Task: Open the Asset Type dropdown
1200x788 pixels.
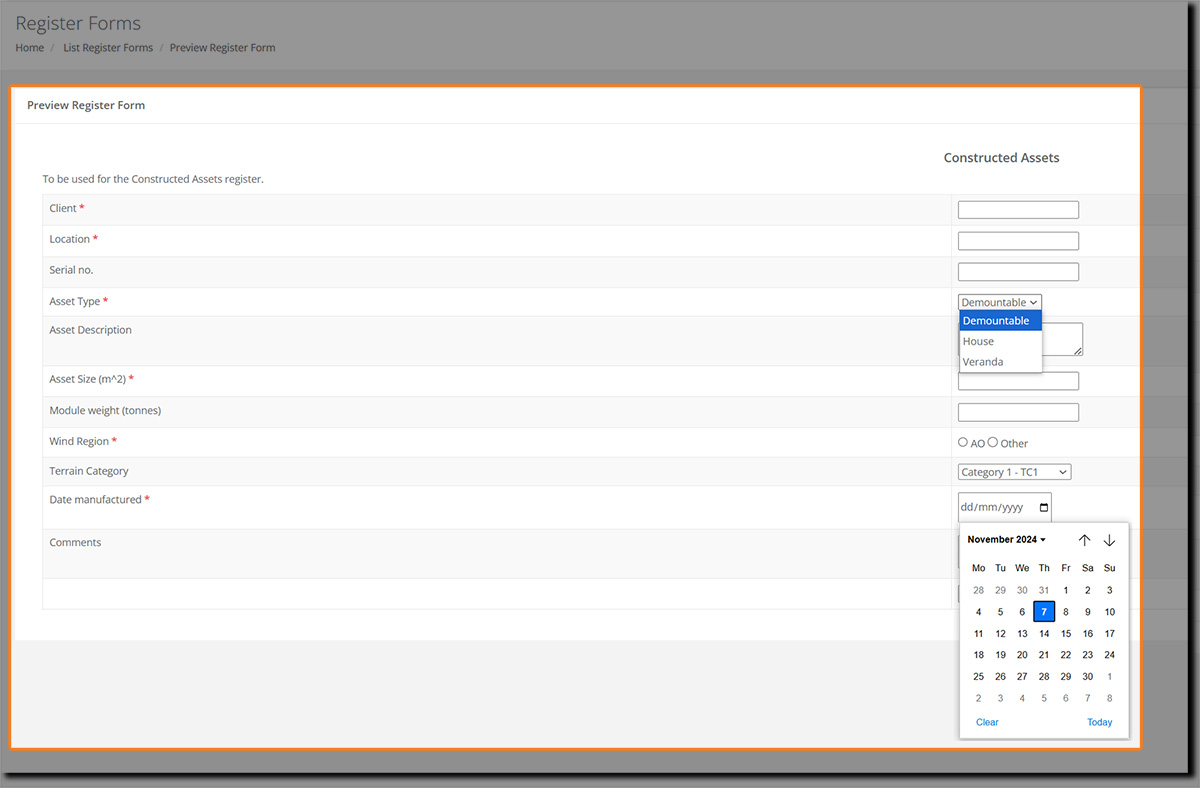Action: point(1000,302)
